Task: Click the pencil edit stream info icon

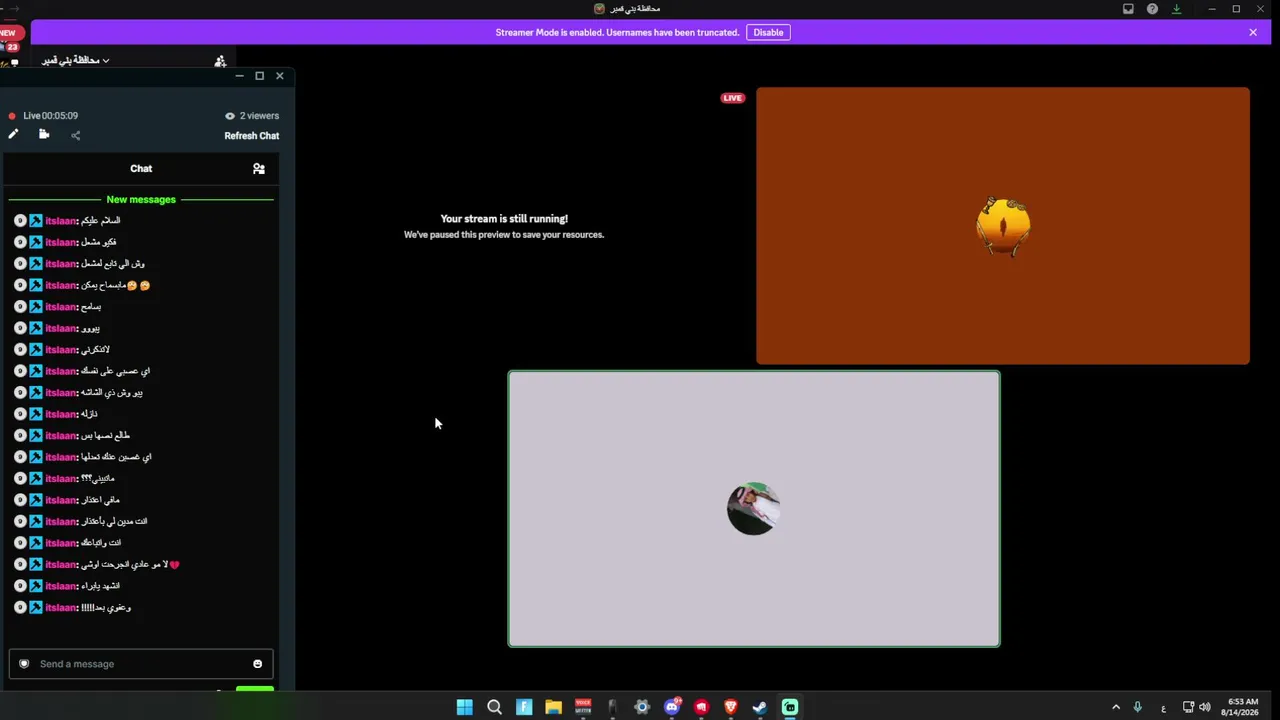Action: [13, 134]
